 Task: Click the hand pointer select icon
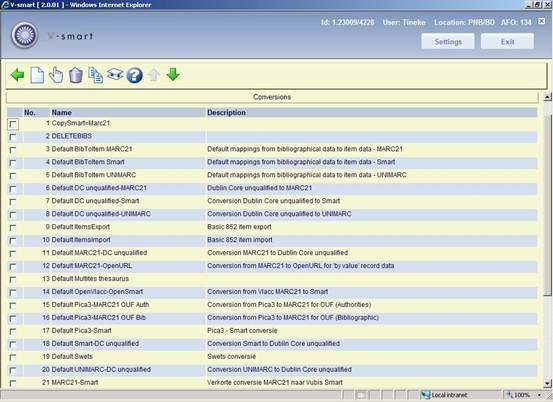coord(56,75)
